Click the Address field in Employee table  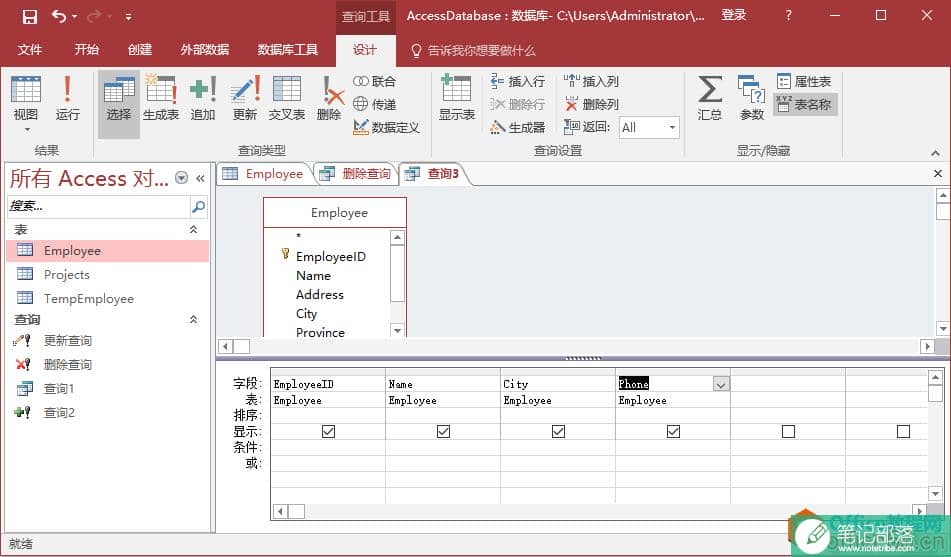[320, 295]
